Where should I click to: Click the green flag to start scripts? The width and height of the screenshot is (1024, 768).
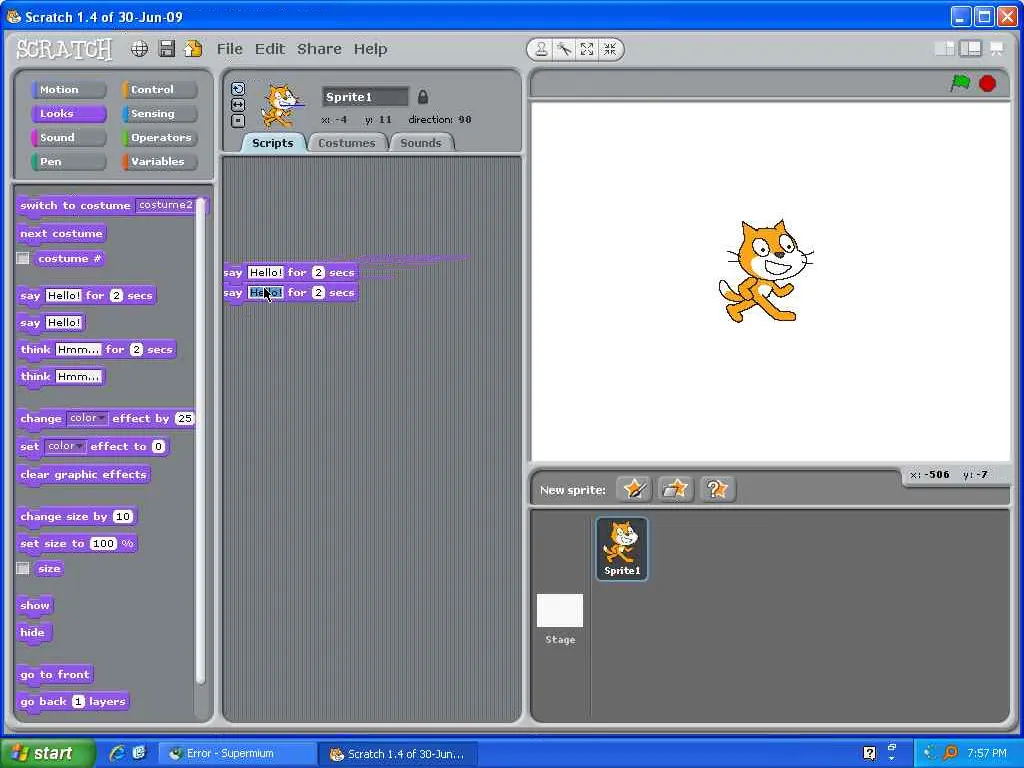point(960,84)
